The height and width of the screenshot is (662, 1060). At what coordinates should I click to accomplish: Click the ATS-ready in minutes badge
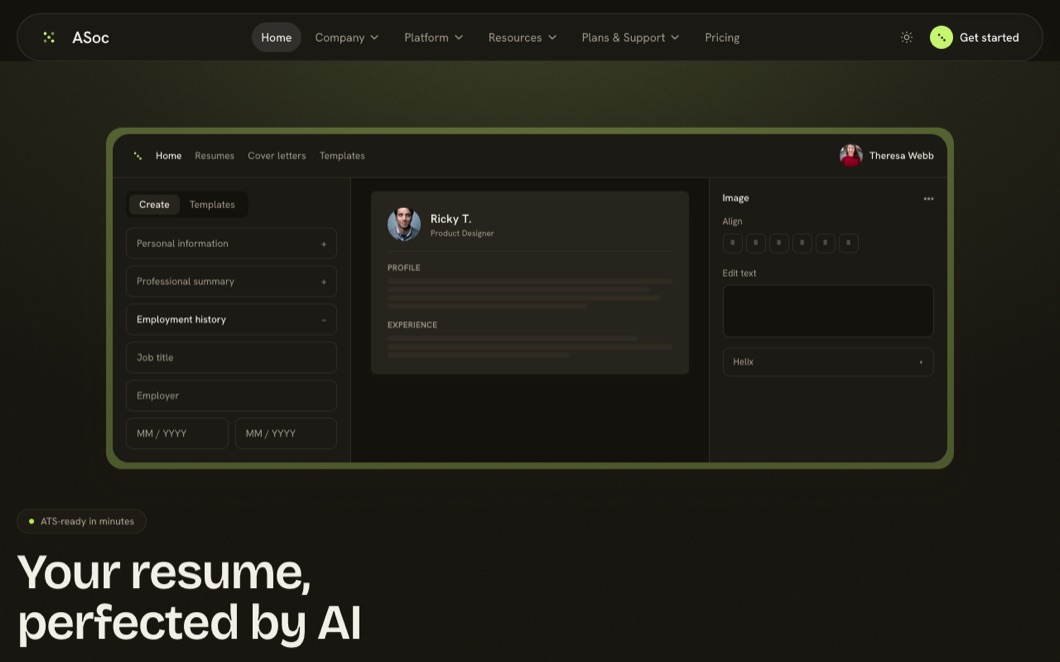(81, 521)
